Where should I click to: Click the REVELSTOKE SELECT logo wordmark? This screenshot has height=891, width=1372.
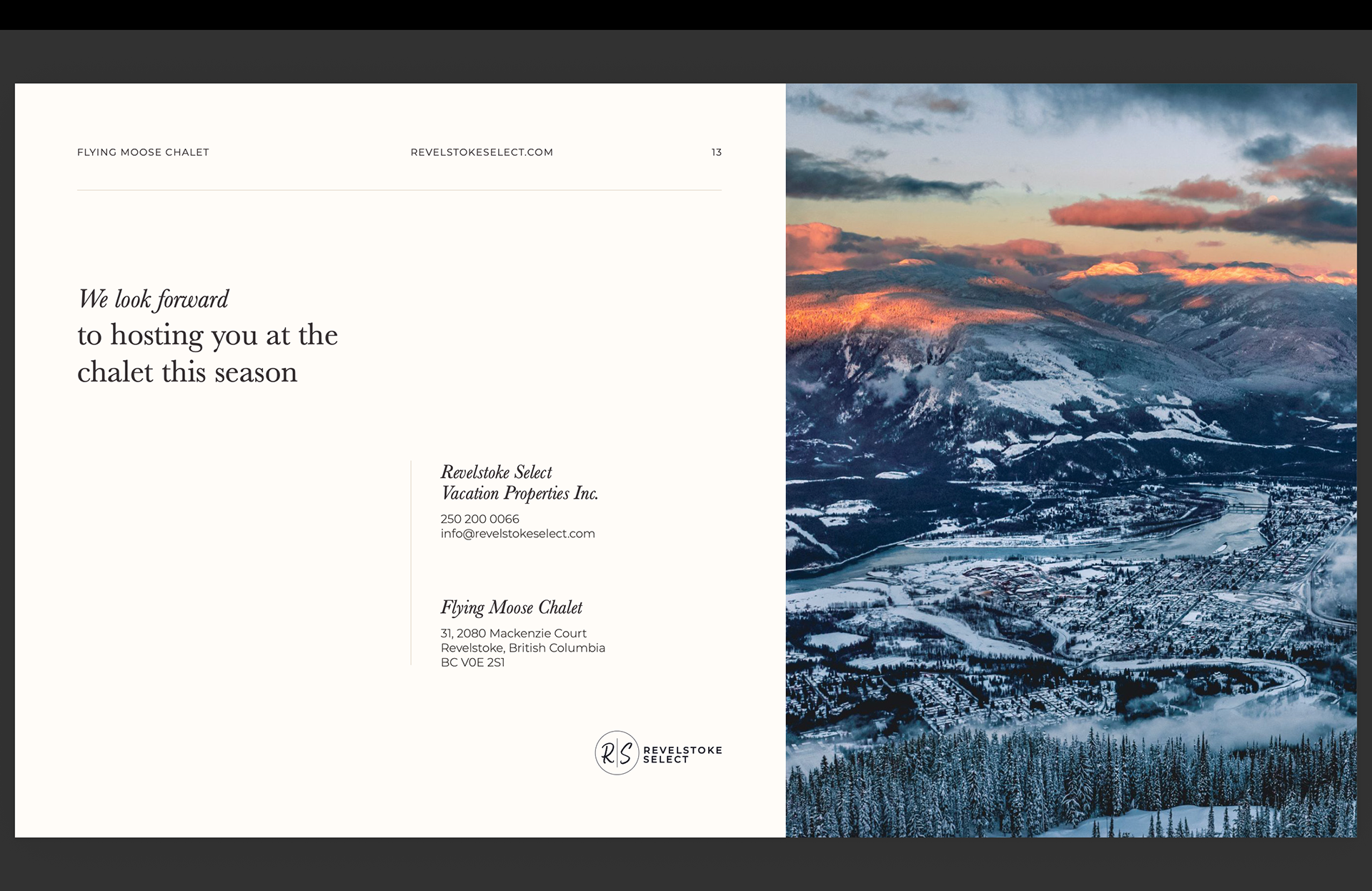[682, 755]
